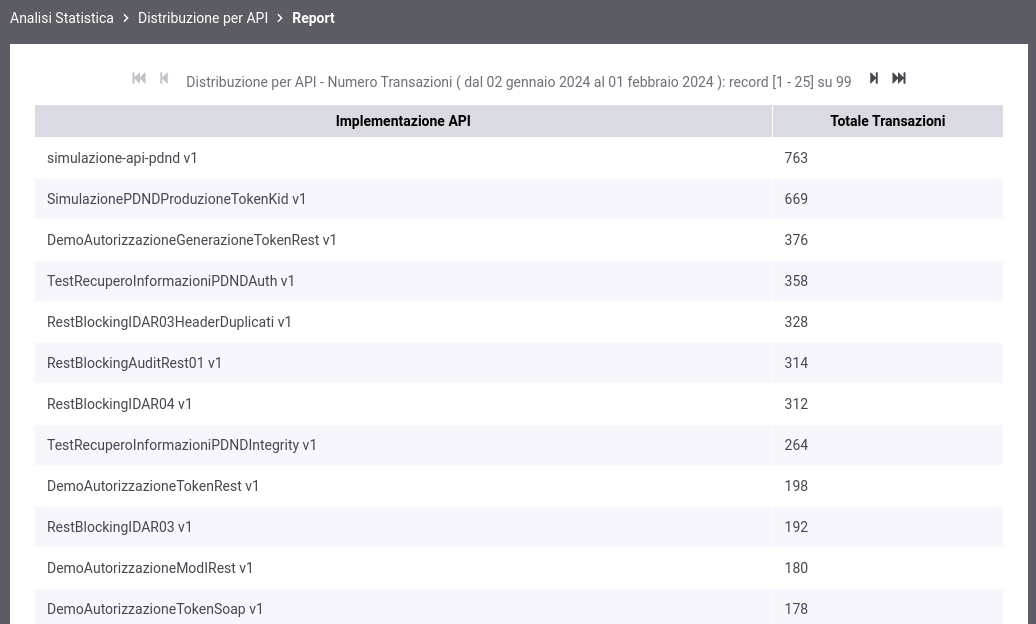Image resolution: width=1036 pixels, height=624 pixels.
Task: Select row SimulazionePDNDProduzioneTokenKid v1
Action: [x=519, y=199]
